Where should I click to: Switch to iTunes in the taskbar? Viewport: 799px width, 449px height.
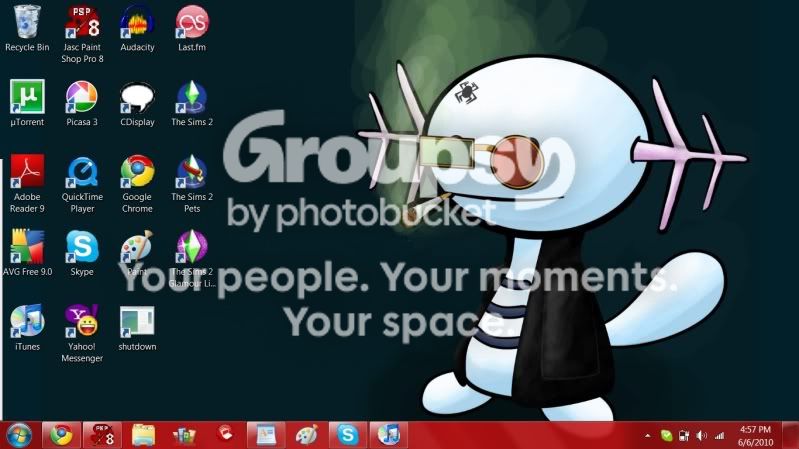[x=389, y=435]
